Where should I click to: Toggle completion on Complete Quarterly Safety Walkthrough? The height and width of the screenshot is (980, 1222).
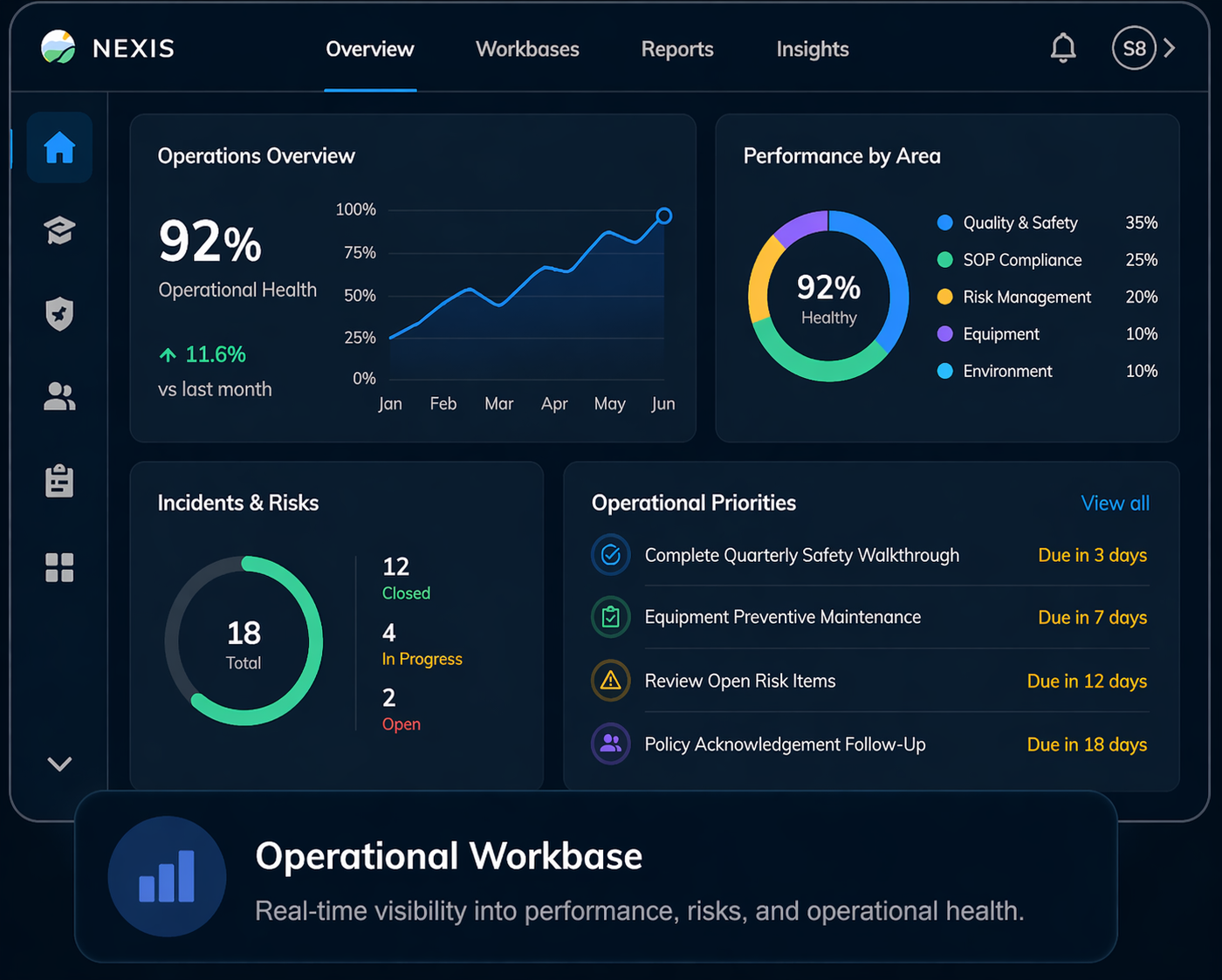(611, 554)
